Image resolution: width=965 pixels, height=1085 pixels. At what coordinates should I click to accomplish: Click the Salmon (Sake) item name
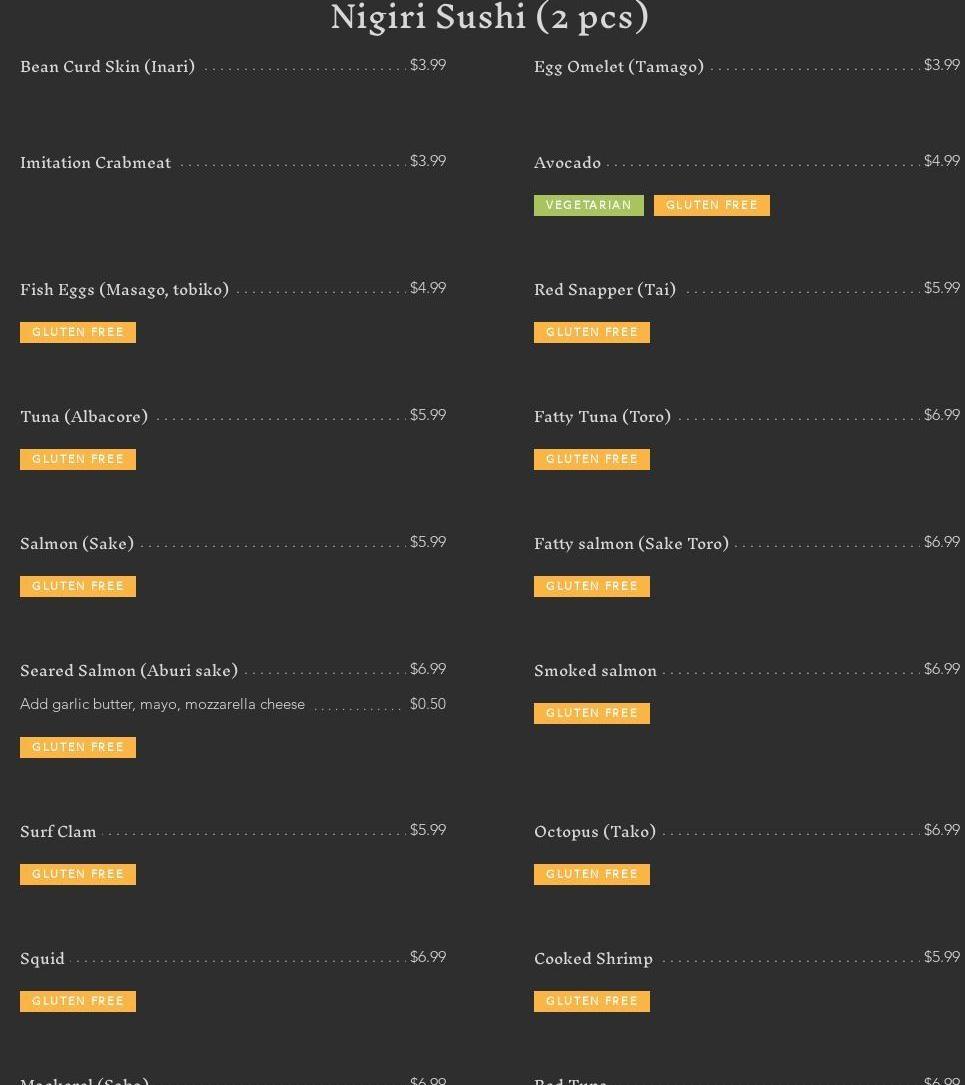point(77,544)
